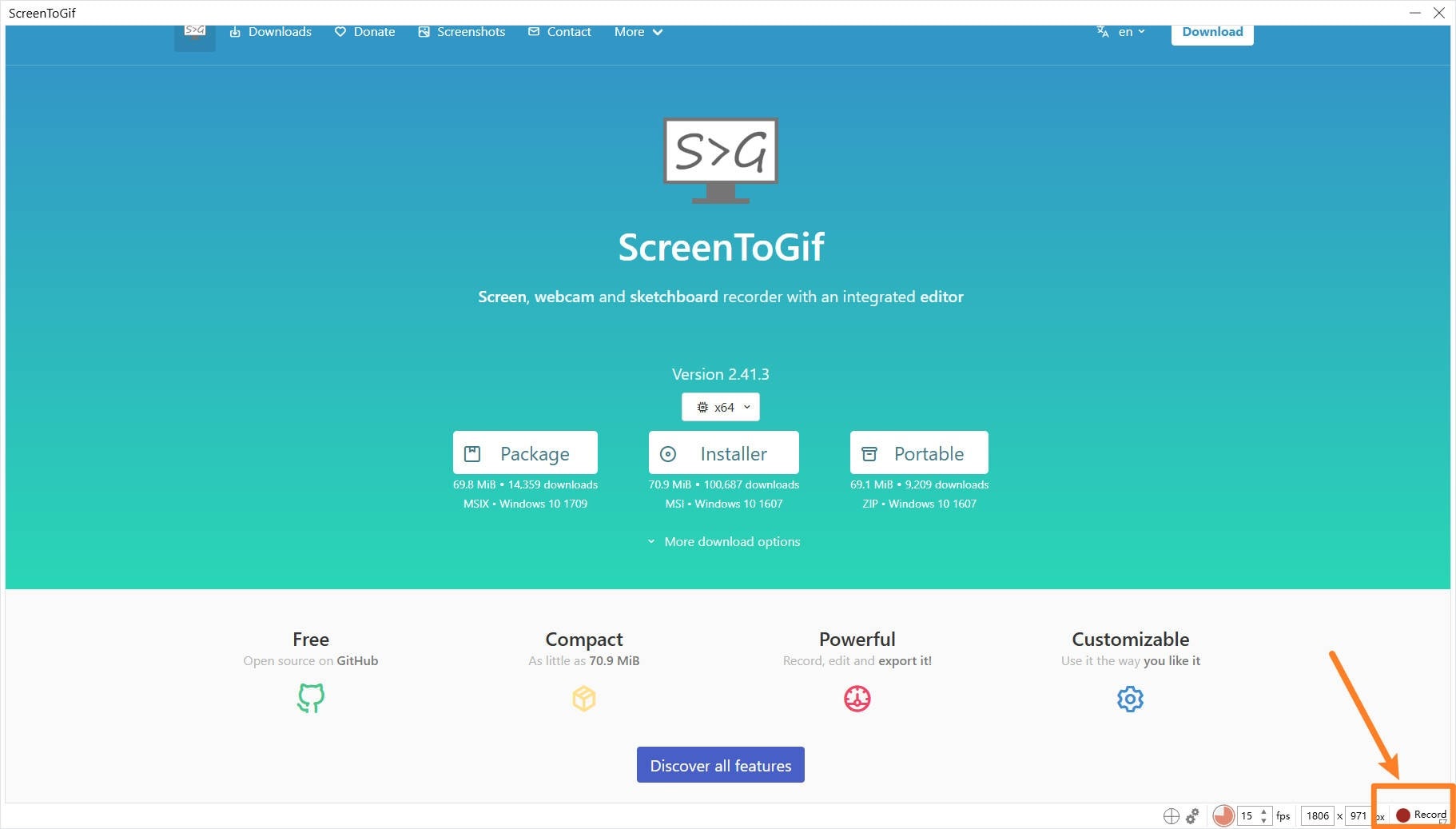Click the pie-shaped frame rate icon
Image resolution: width=1456 pixels, height=829 pixels.
(1223, 815)
